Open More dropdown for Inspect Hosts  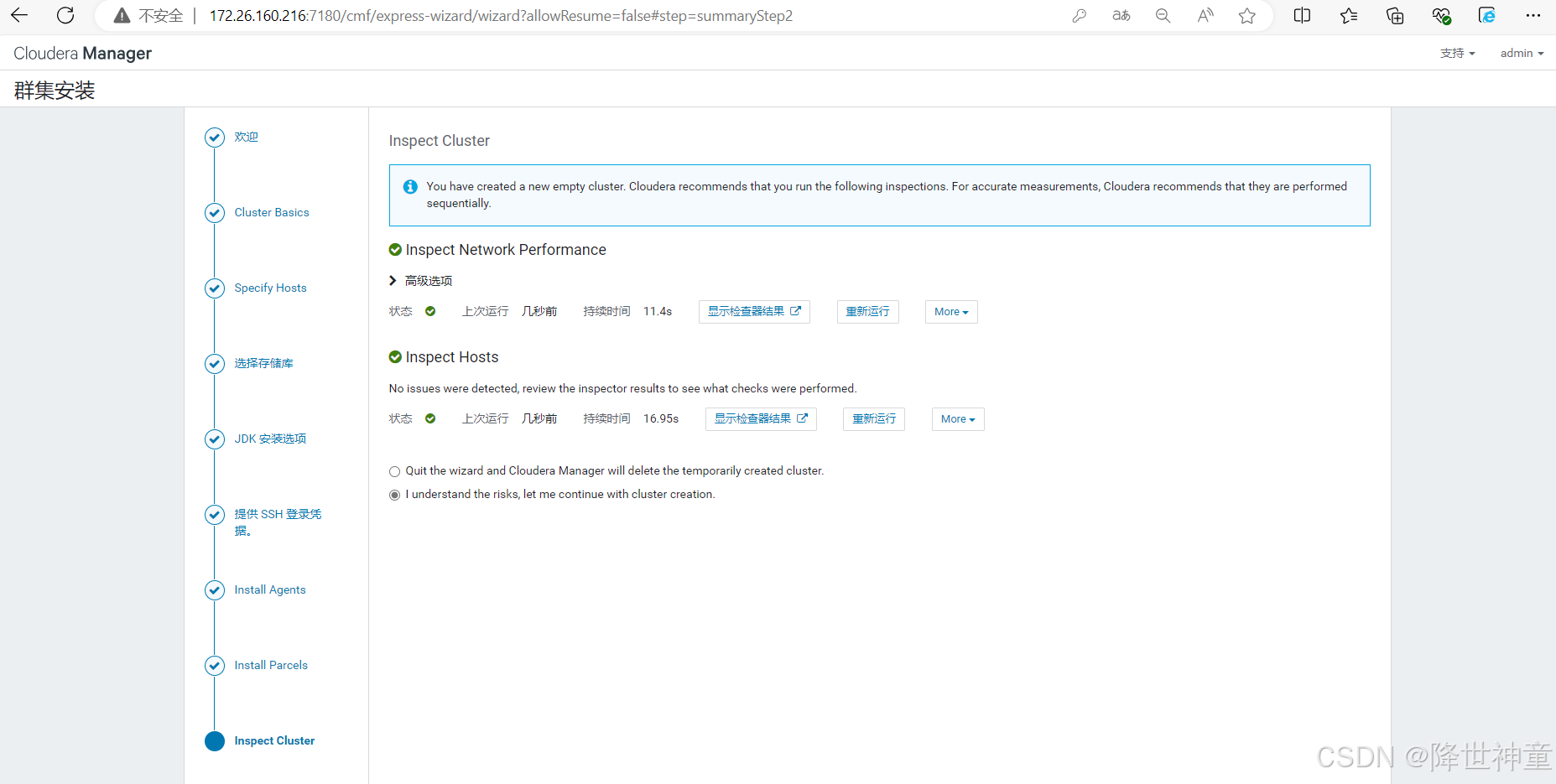[958, 419]
